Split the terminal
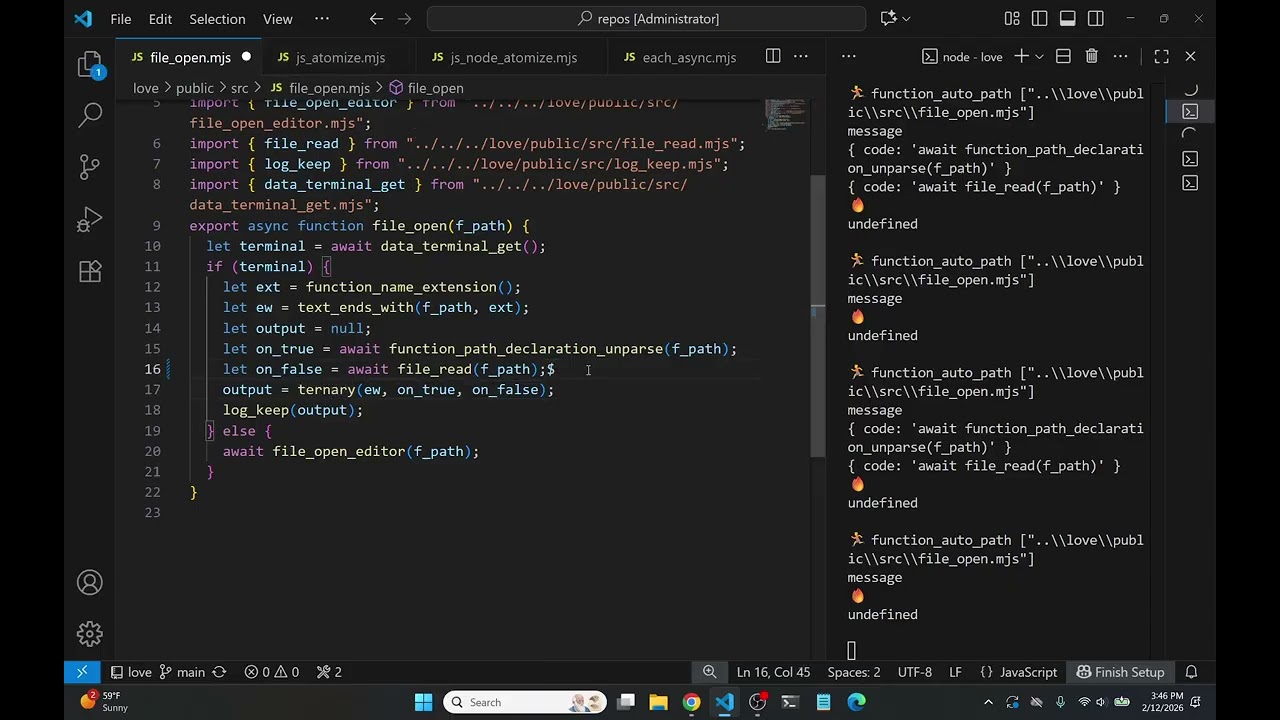Viewport: 1280px width, 720px height. (1063, 56)
